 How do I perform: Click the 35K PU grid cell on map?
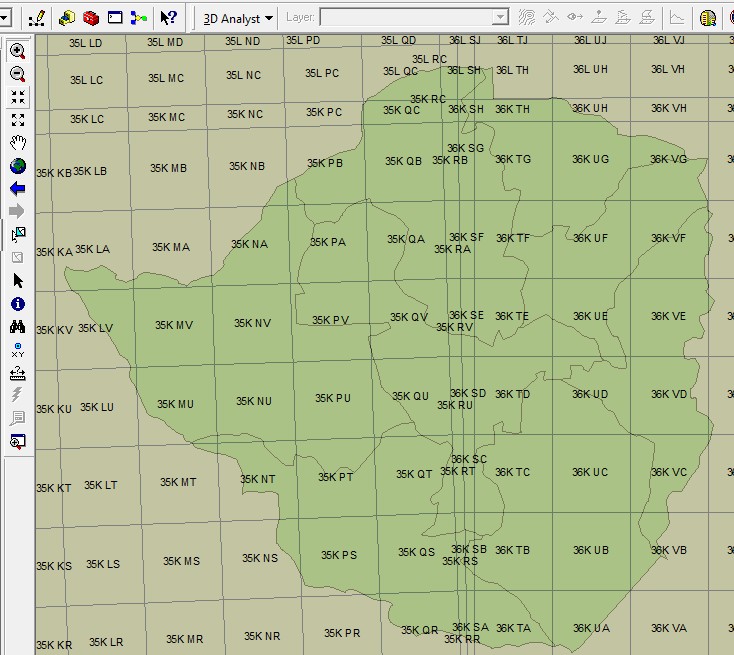coord(333,398)
